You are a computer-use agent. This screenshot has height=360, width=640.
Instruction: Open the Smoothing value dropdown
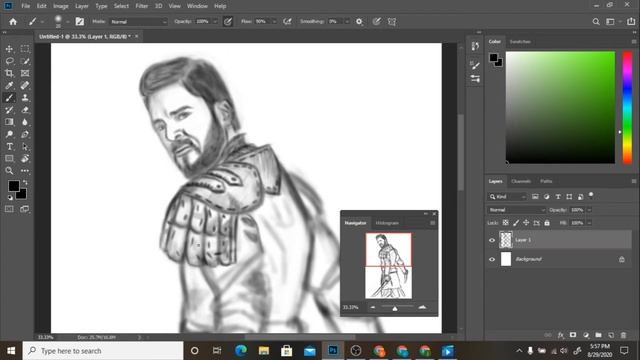point(347,22)
